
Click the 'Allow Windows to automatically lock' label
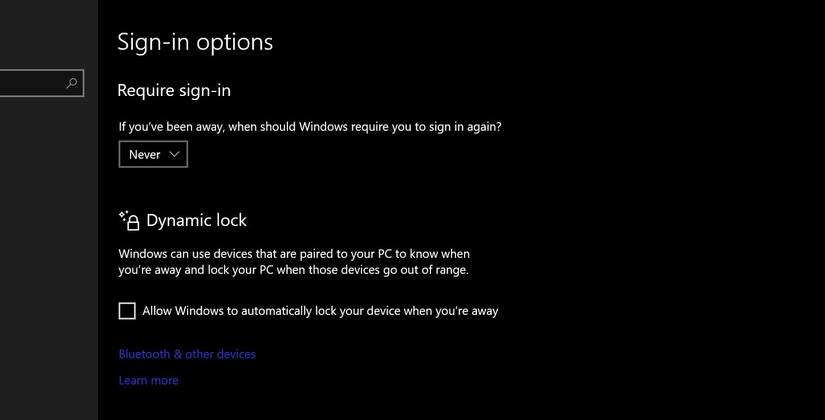point(320,311)
